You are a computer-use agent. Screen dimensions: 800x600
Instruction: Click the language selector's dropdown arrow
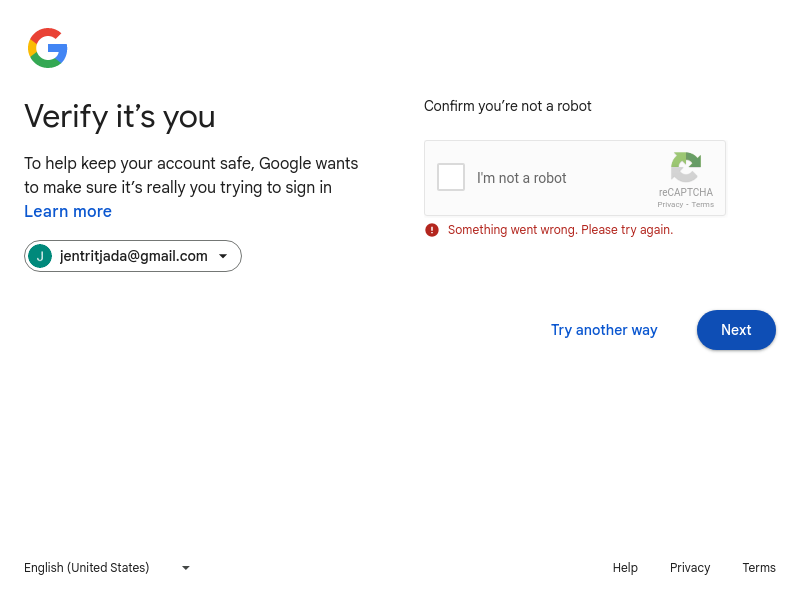pos(186,568)
